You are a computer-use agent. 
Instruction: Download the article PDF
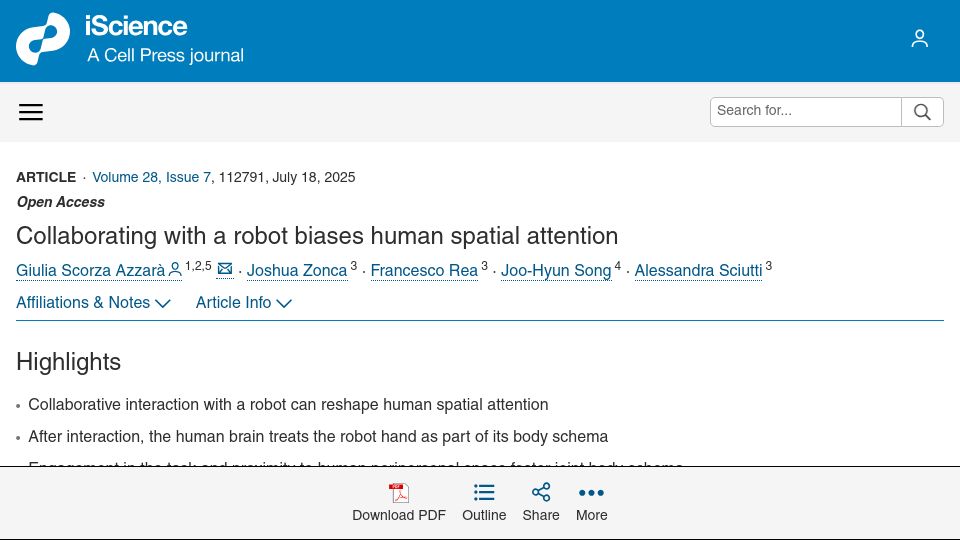pyautogui.click(x=399, y=503)
